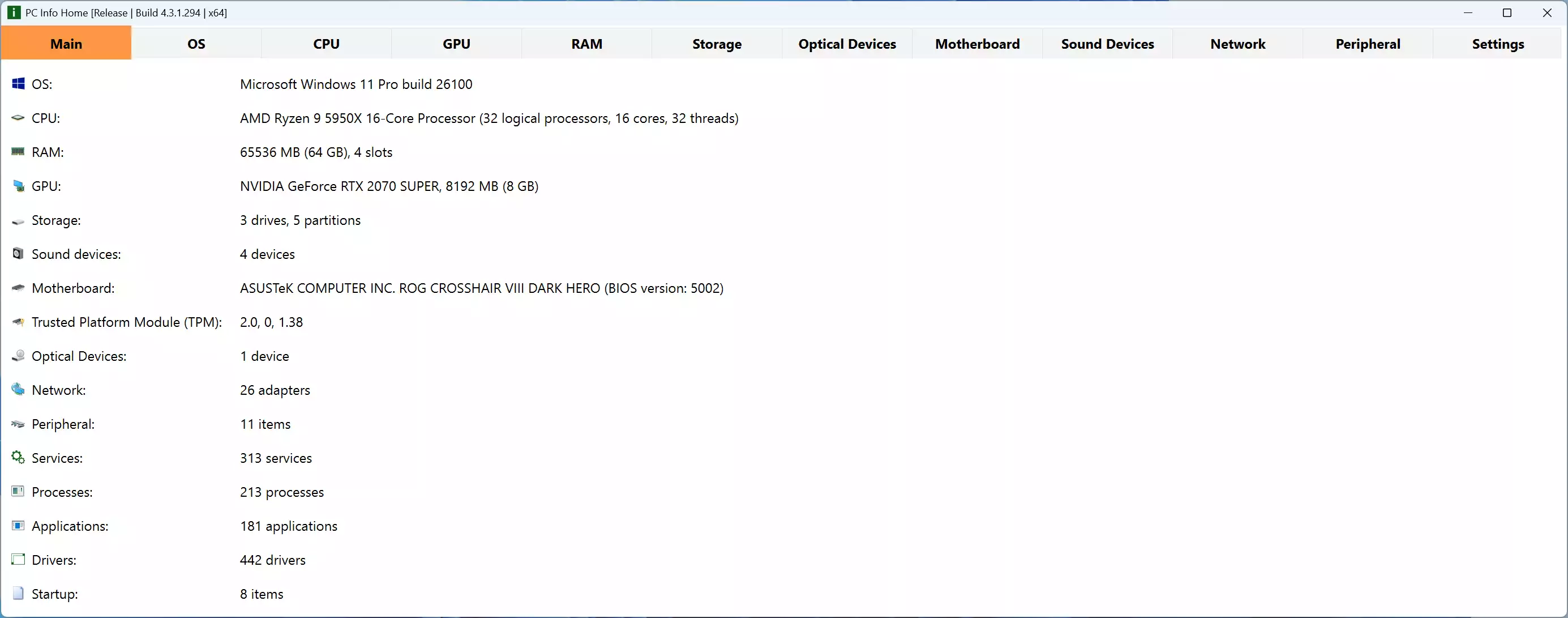Click the '4 devices' sound value
The width and height of the screenshot is (1568, 618).
pos(267,254)
